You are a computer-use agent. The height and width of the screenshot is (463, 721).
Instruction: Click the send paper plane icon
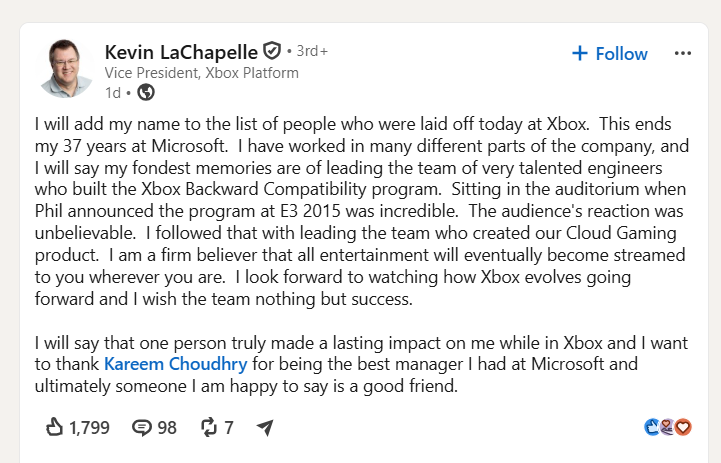265,428
